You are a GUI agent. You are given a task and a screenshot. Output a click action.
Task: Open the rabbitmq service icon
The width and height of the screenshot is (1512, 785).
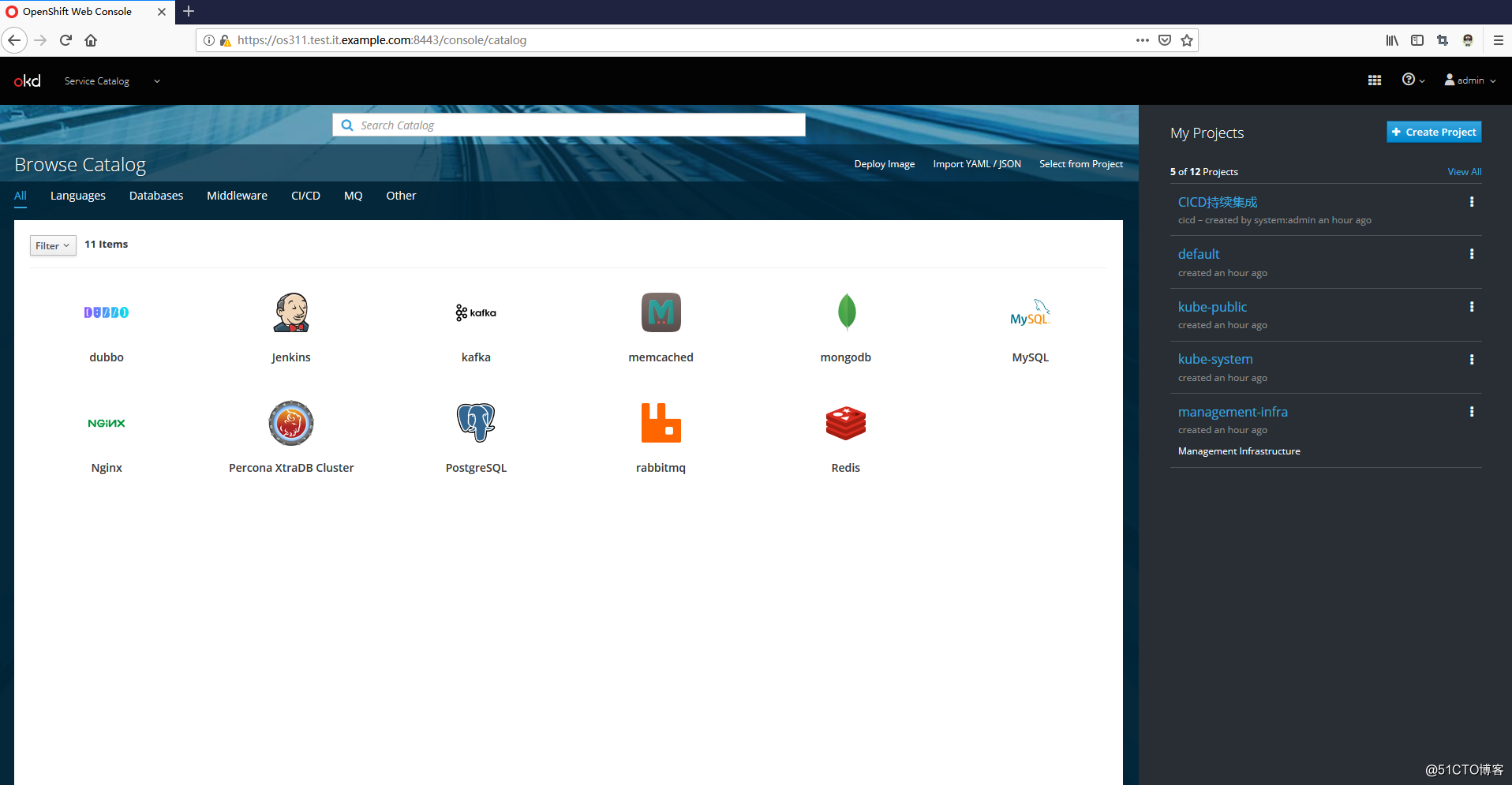(661, 423)
